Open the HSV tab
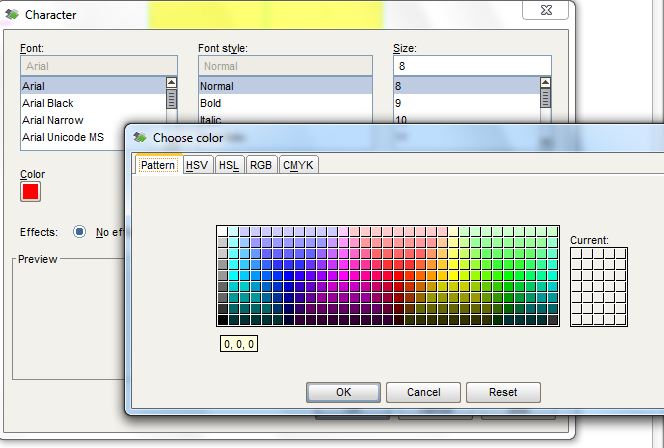The height and width of the screenshot is (448, 664). tap(197, 165)
